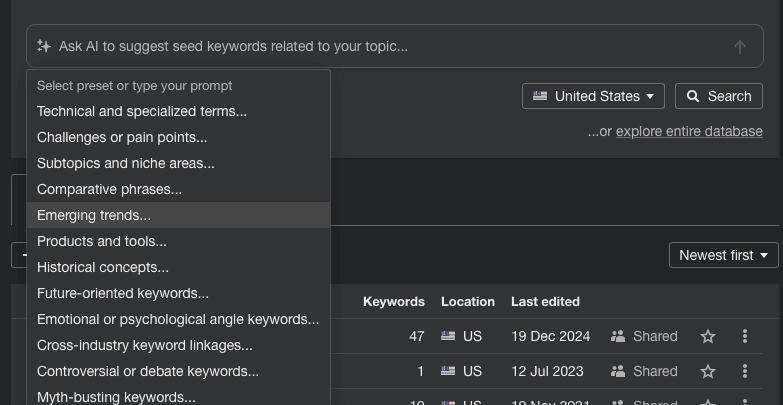Click the AI sparkle icon in prompt field
The width and height of the screenshot is (783, 405).
(43, 46)
